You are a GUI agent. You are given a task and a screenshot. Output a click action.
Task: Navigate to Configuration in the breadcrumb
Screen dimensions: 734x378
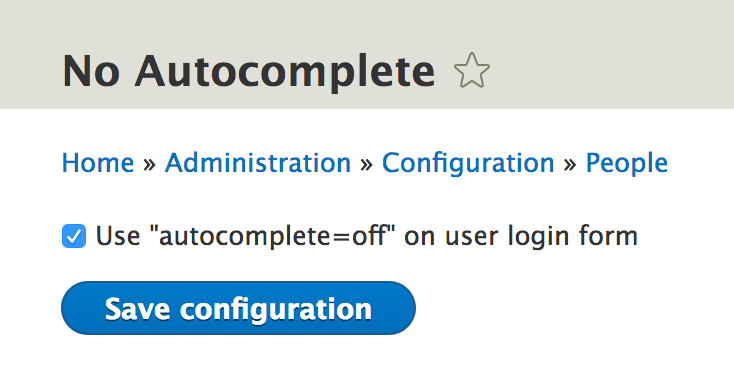[468, 163]
